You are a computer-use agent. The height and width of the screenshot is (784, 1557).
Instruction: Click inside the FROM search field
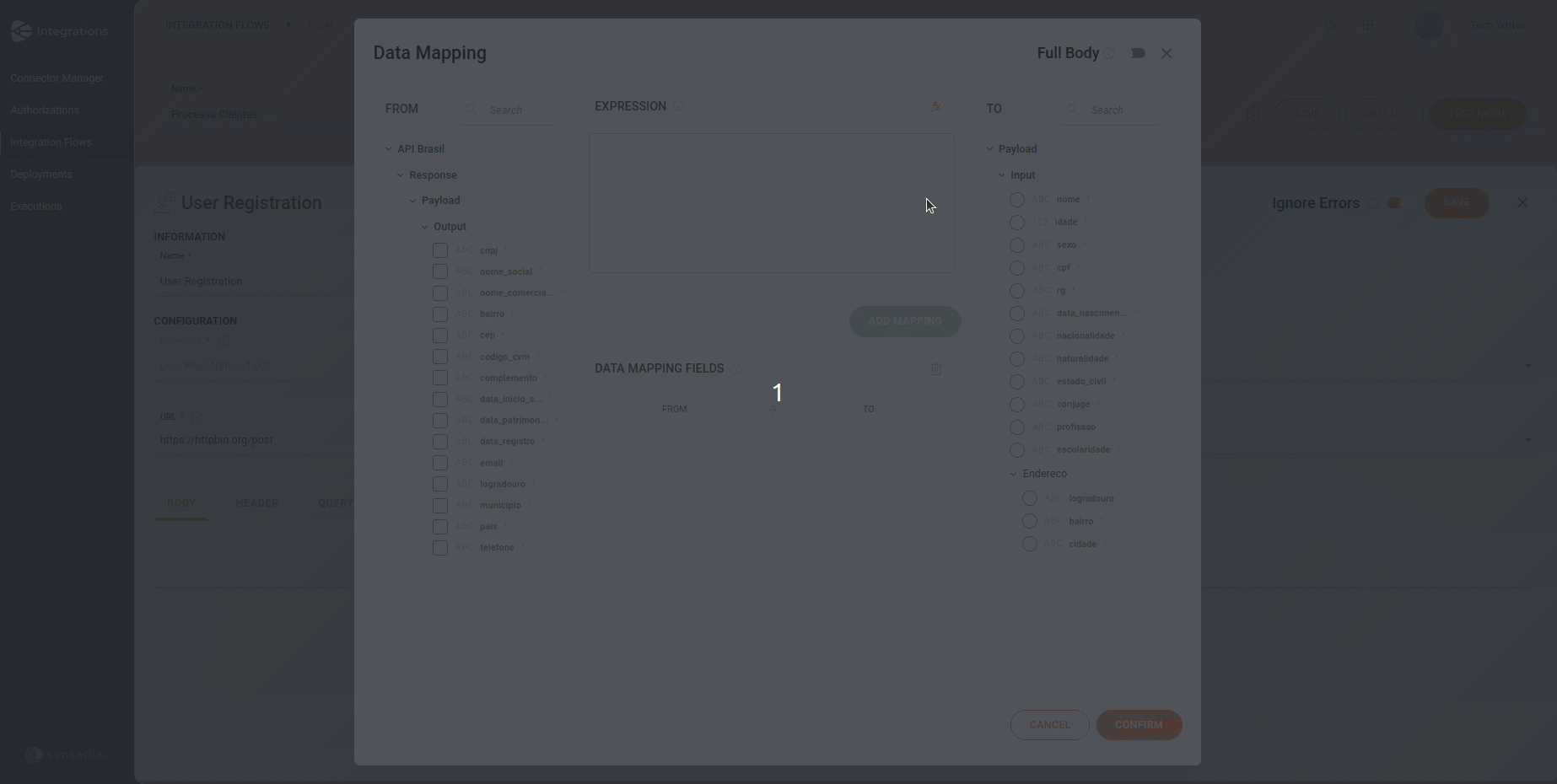510,110
